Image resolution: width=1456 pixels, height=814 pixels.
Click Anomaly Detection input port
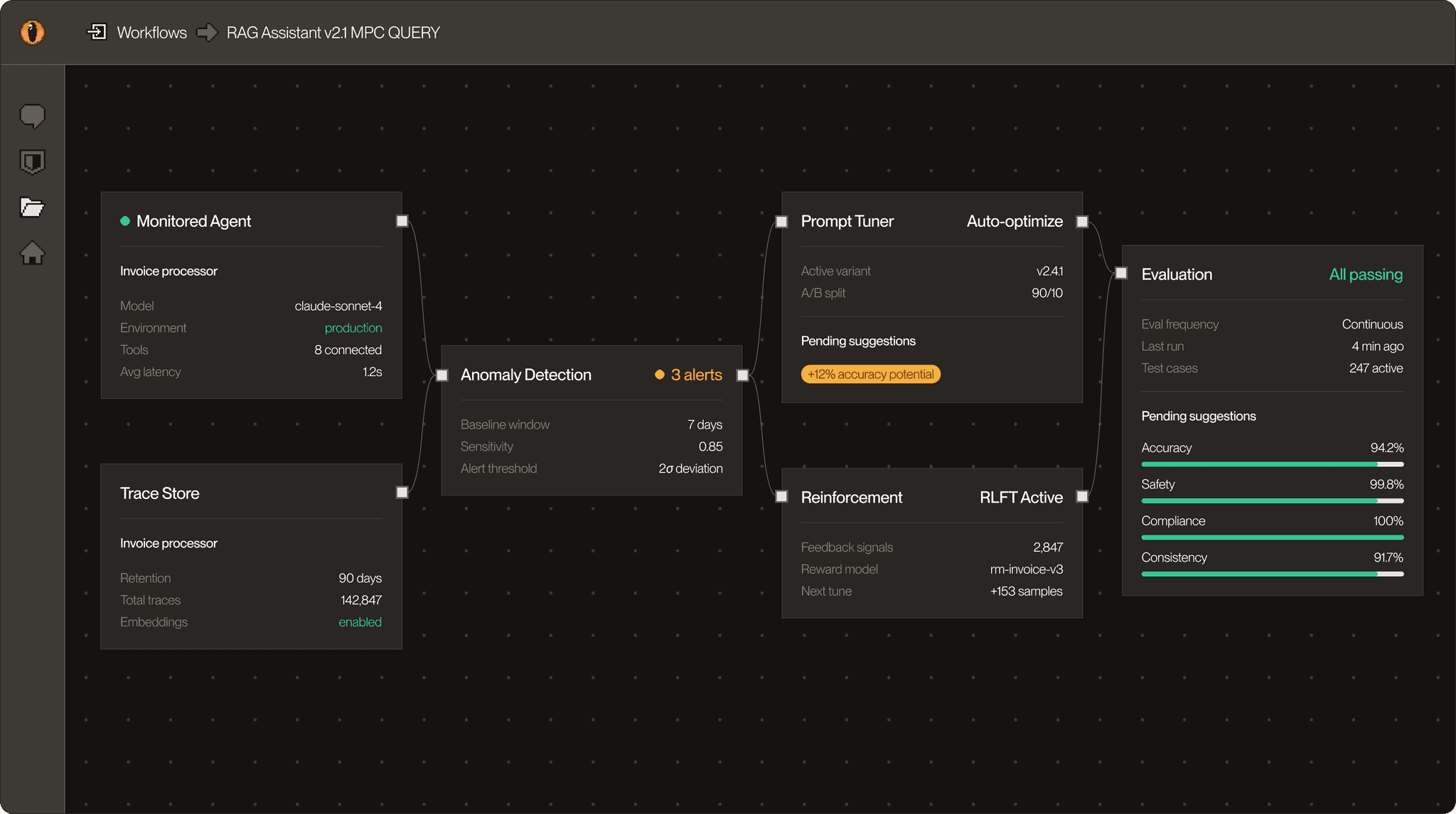(442, 375)
